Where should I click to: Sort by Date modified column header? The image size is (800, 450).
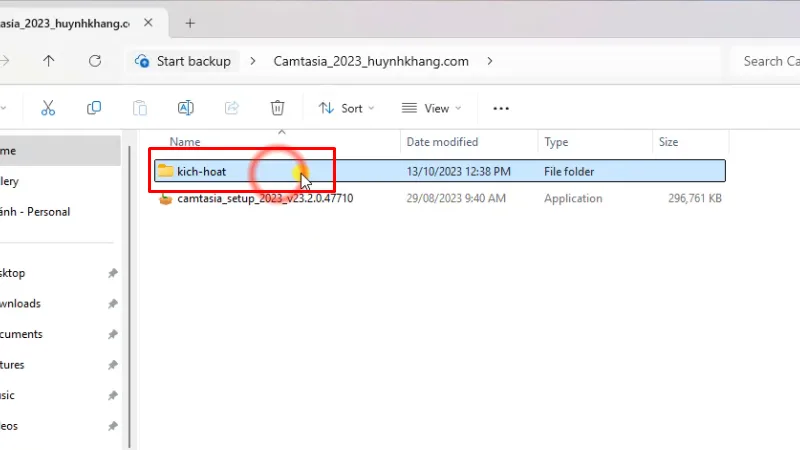coord(442,142)
